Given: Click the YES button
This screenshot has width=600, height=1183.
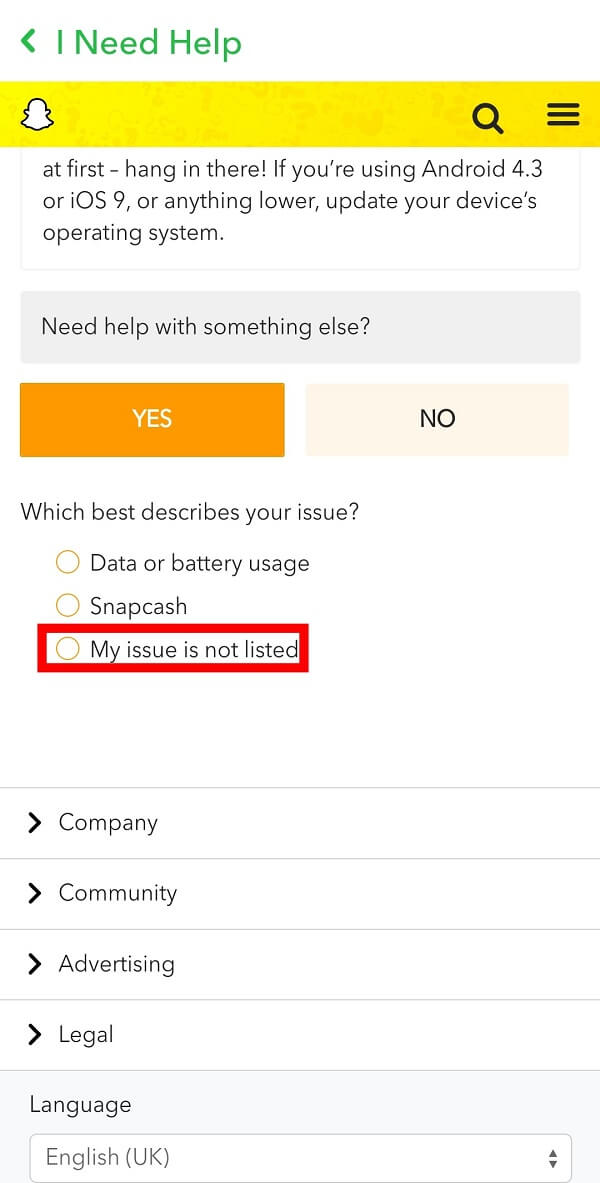Looking at the screenshot, I should coord(152,419).
